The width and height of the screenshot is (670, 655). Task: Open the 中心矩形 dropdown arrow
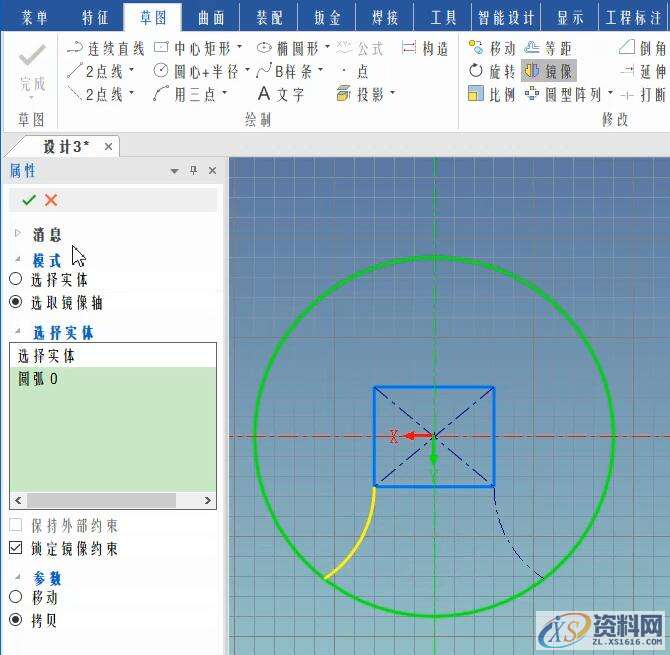[x=239, y=46]
